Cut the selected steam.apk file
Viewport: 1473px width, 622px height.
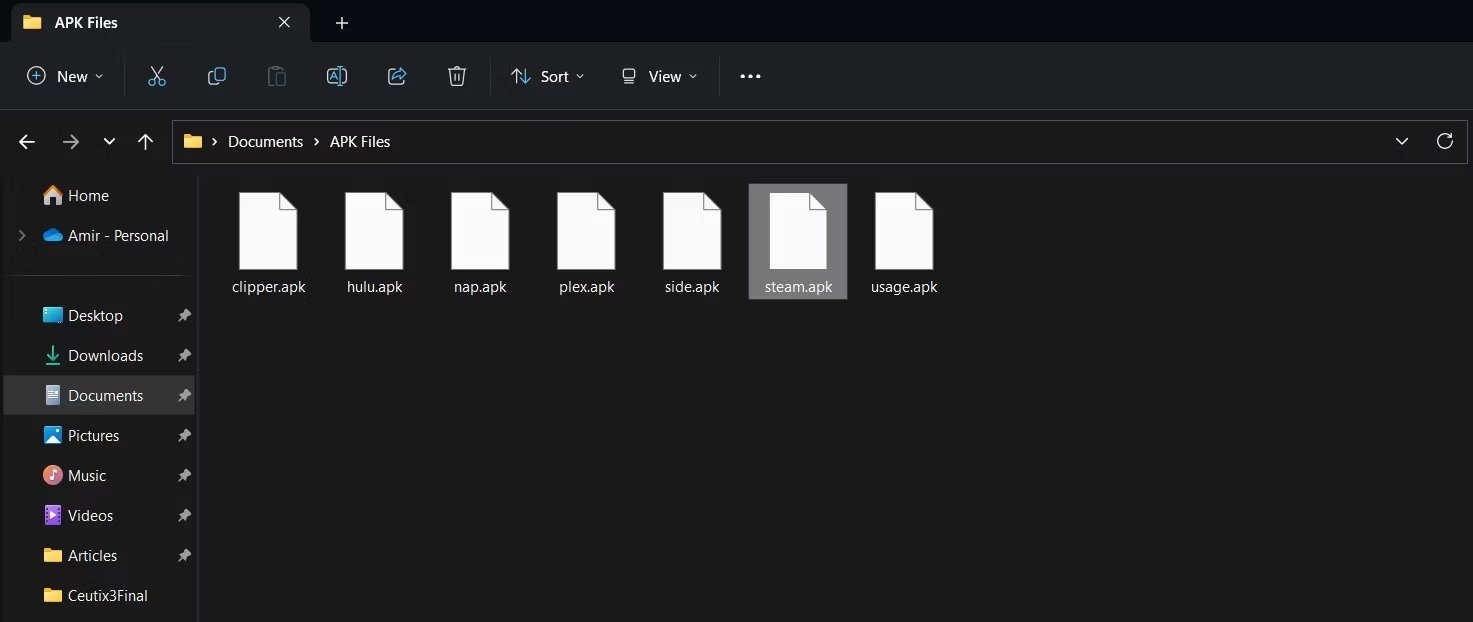pyautogui.click(x=156, y=76)
